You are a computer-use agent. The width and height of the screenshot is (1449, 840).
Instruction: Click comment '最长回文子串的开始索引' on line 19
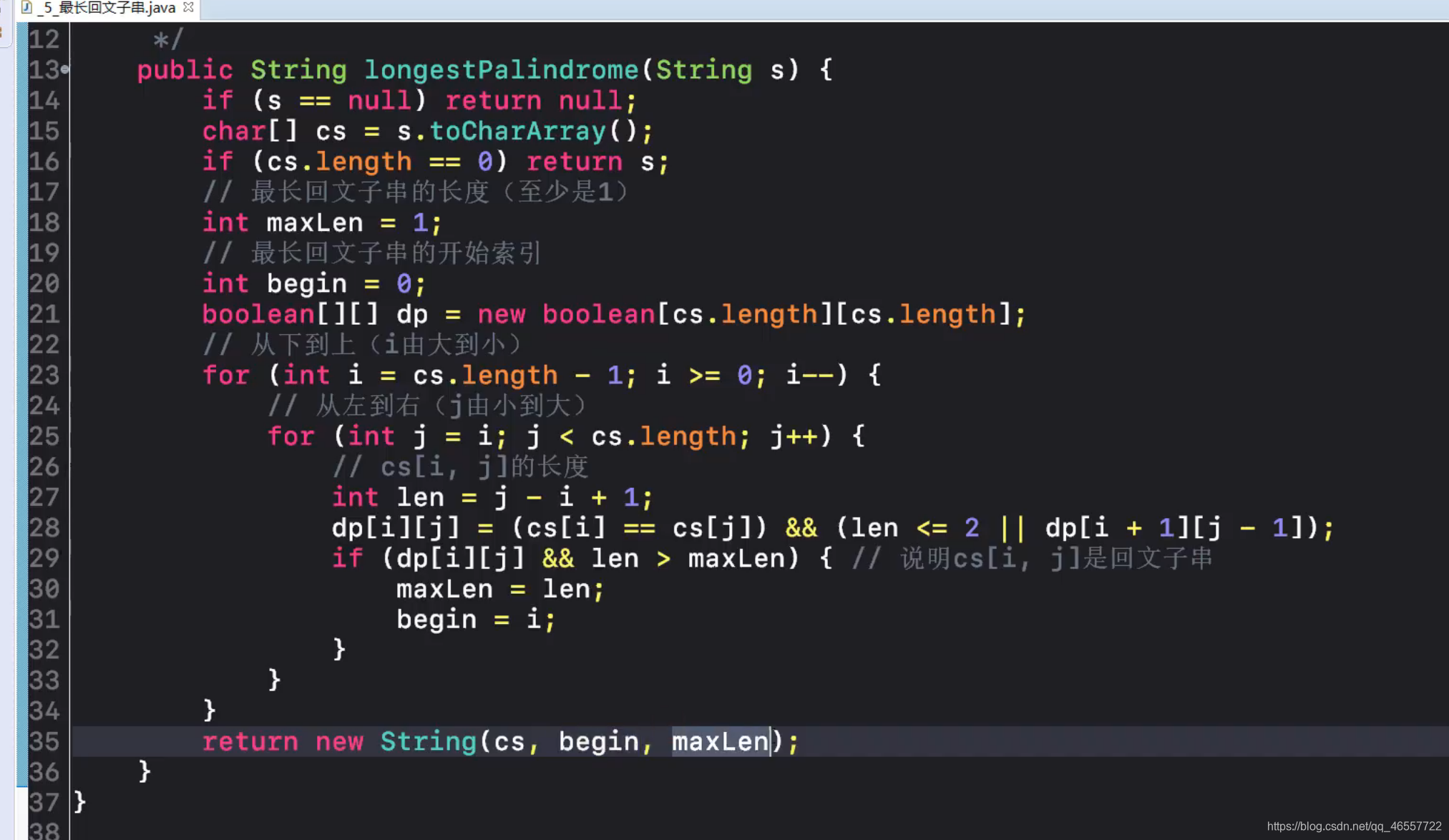(x=396, y=253)
